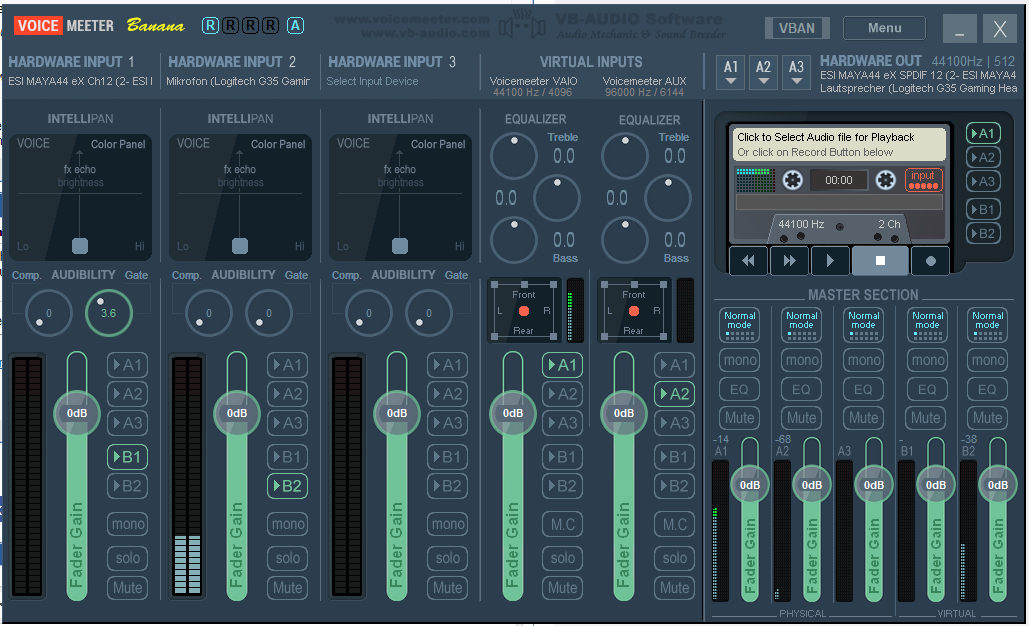Route the cassette player to A2 bus
The image size is (1029, 626).
(x=983, y=157)
